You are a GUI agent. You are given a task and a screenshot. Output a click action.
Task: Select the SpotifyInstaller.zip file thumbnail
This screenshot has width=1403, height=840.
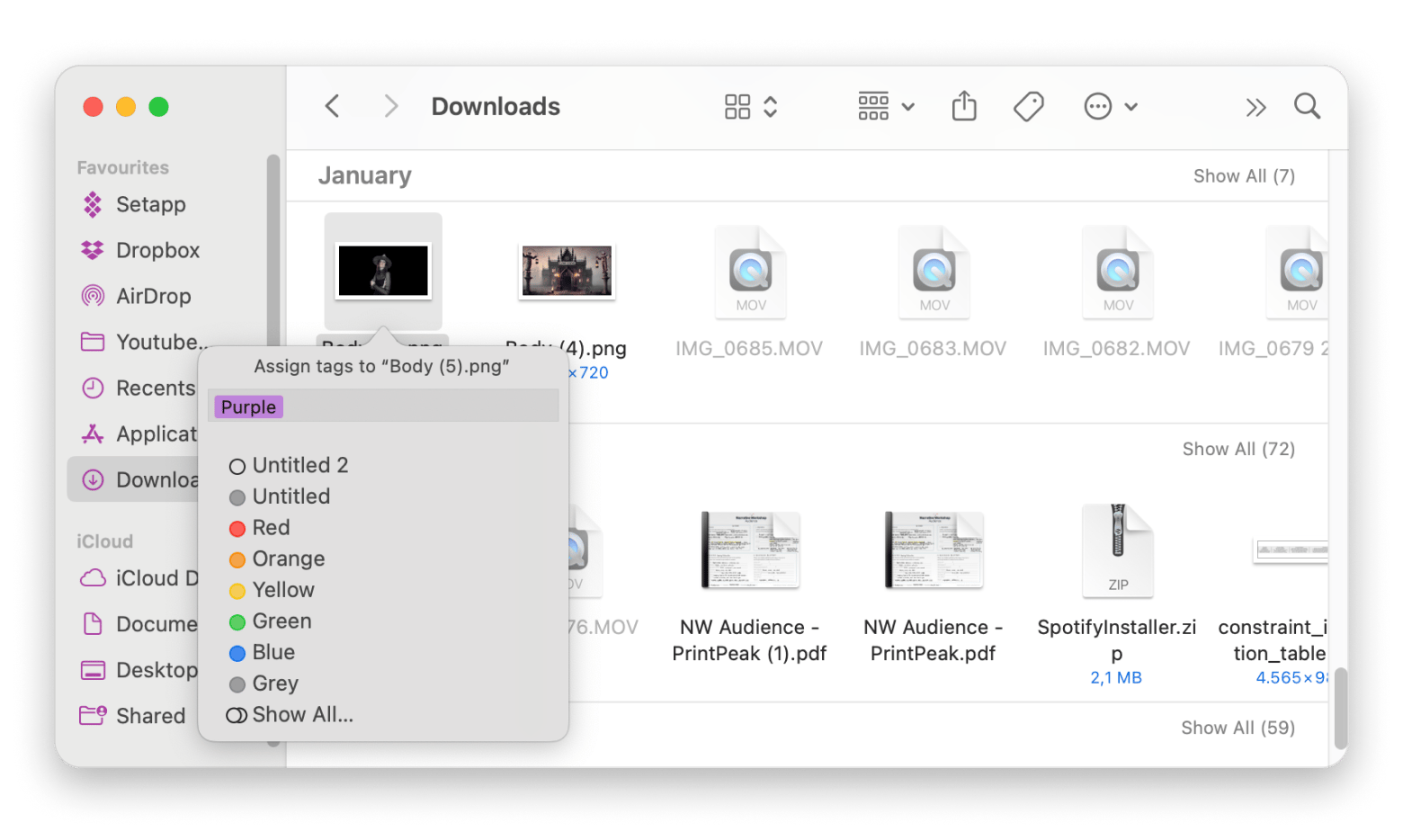tap(1117, 550)
